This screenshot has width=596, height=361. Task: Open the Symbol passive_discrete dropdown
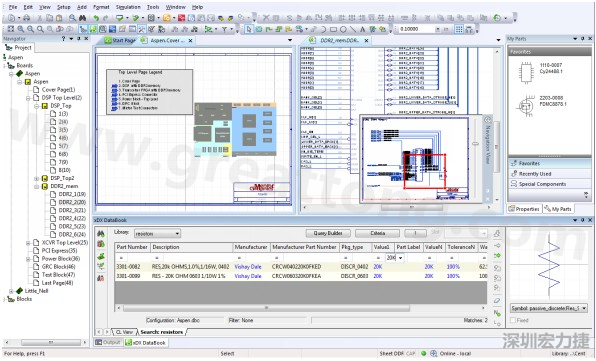(x=549, y=308)
